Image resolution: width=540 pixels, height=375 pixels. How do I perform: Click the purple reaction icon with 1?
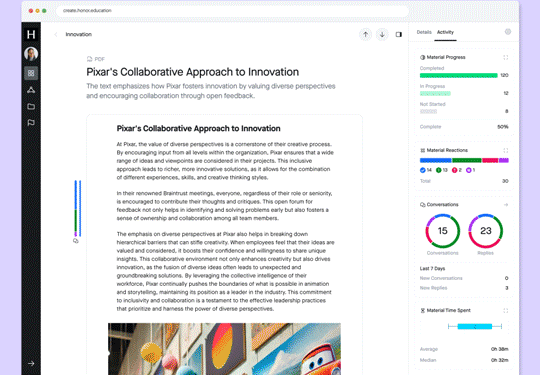pyautogui.click(x=468, y=170)
